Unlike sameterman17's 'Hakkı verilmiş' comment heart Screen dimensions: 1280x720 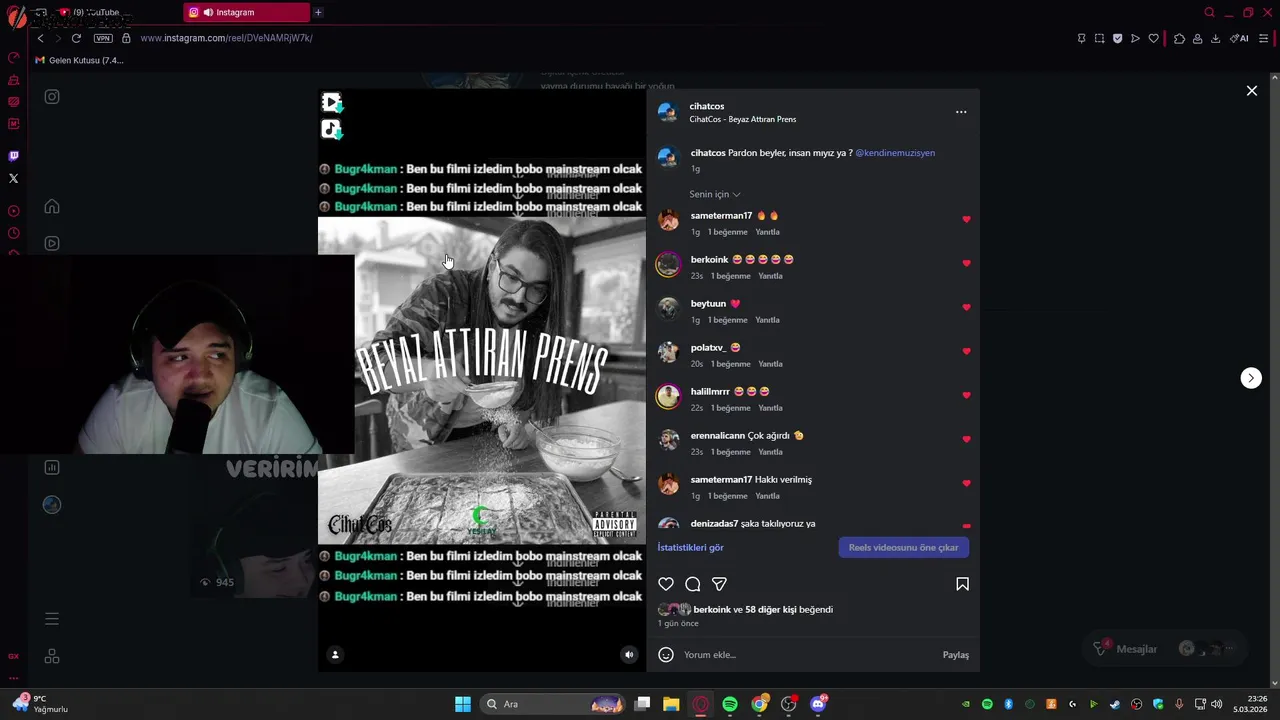(966, 483)
